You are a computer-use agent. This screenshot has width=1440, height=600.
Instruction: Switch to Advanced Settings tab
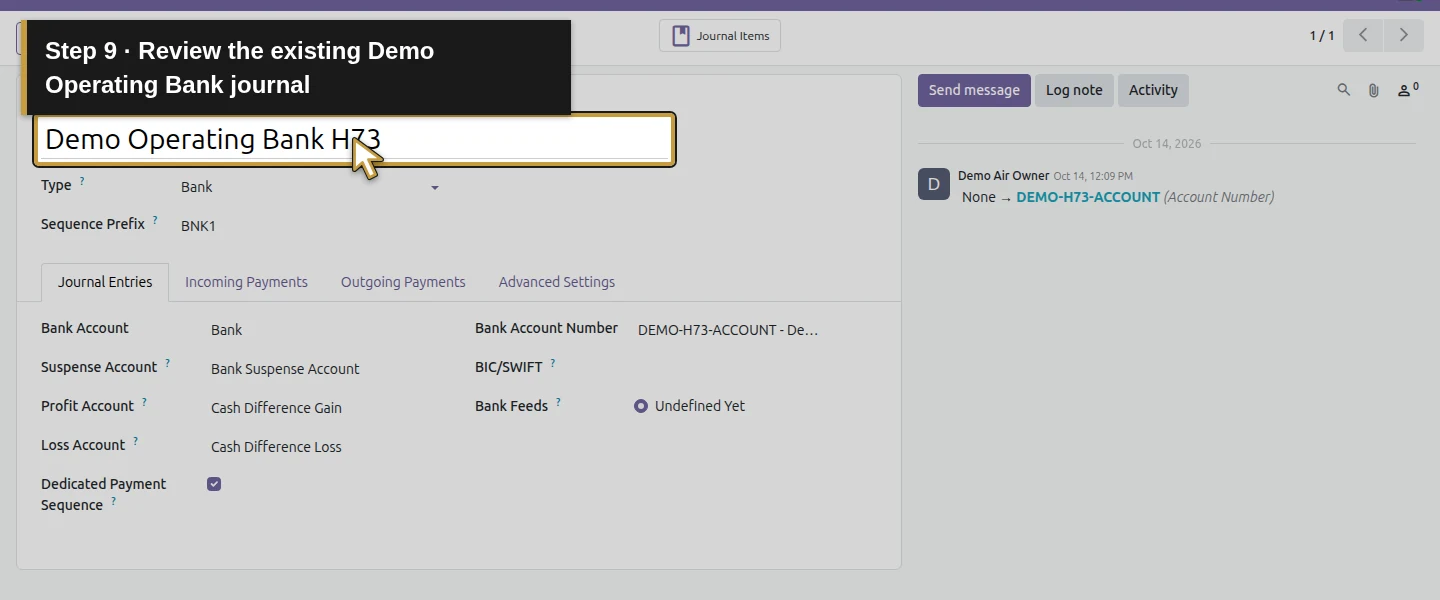(x=557, y=282)
